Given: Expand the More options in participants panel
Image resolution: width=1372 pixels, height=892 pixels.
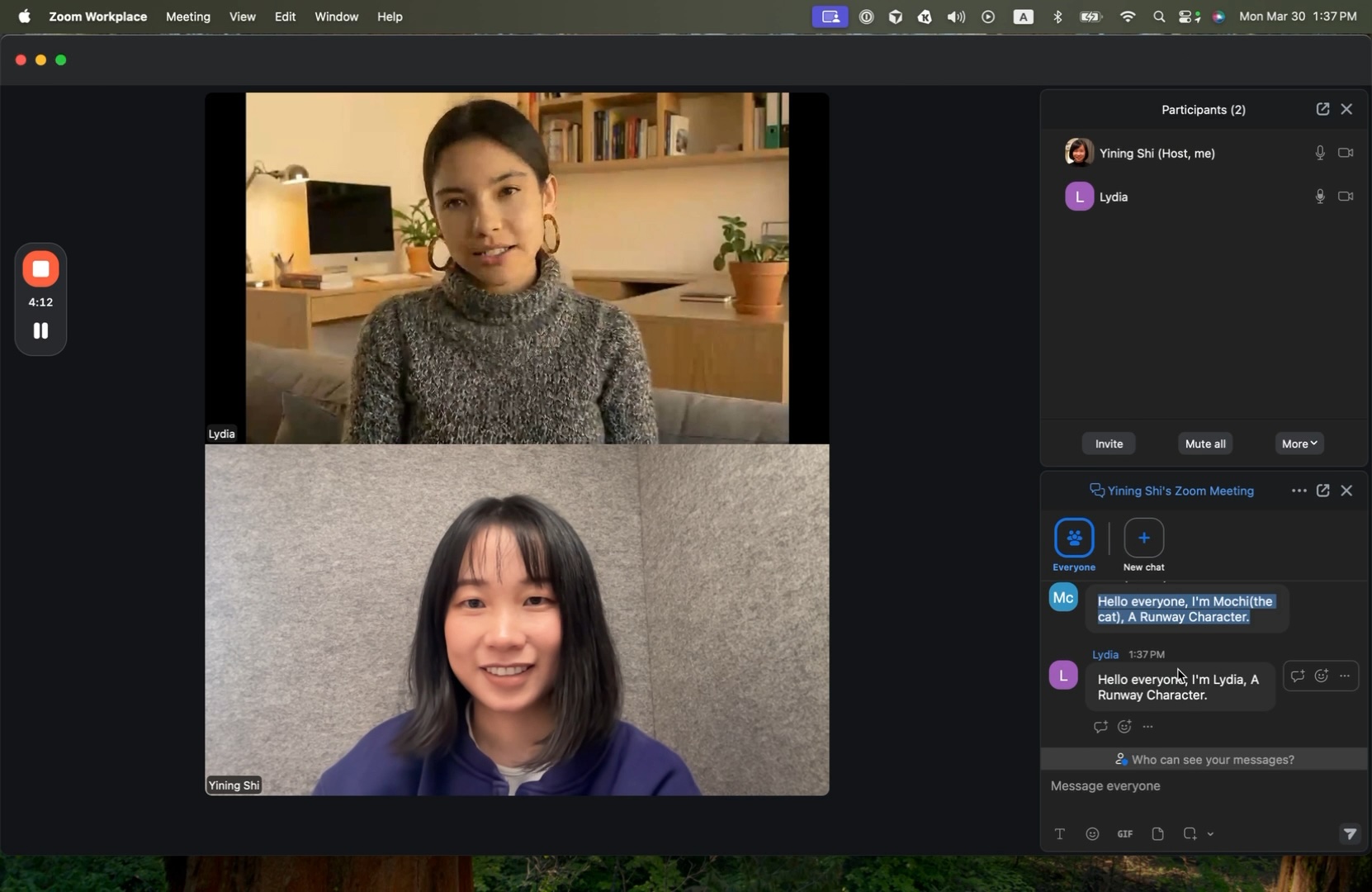Looking at the screenshot, I should 1300,444.
